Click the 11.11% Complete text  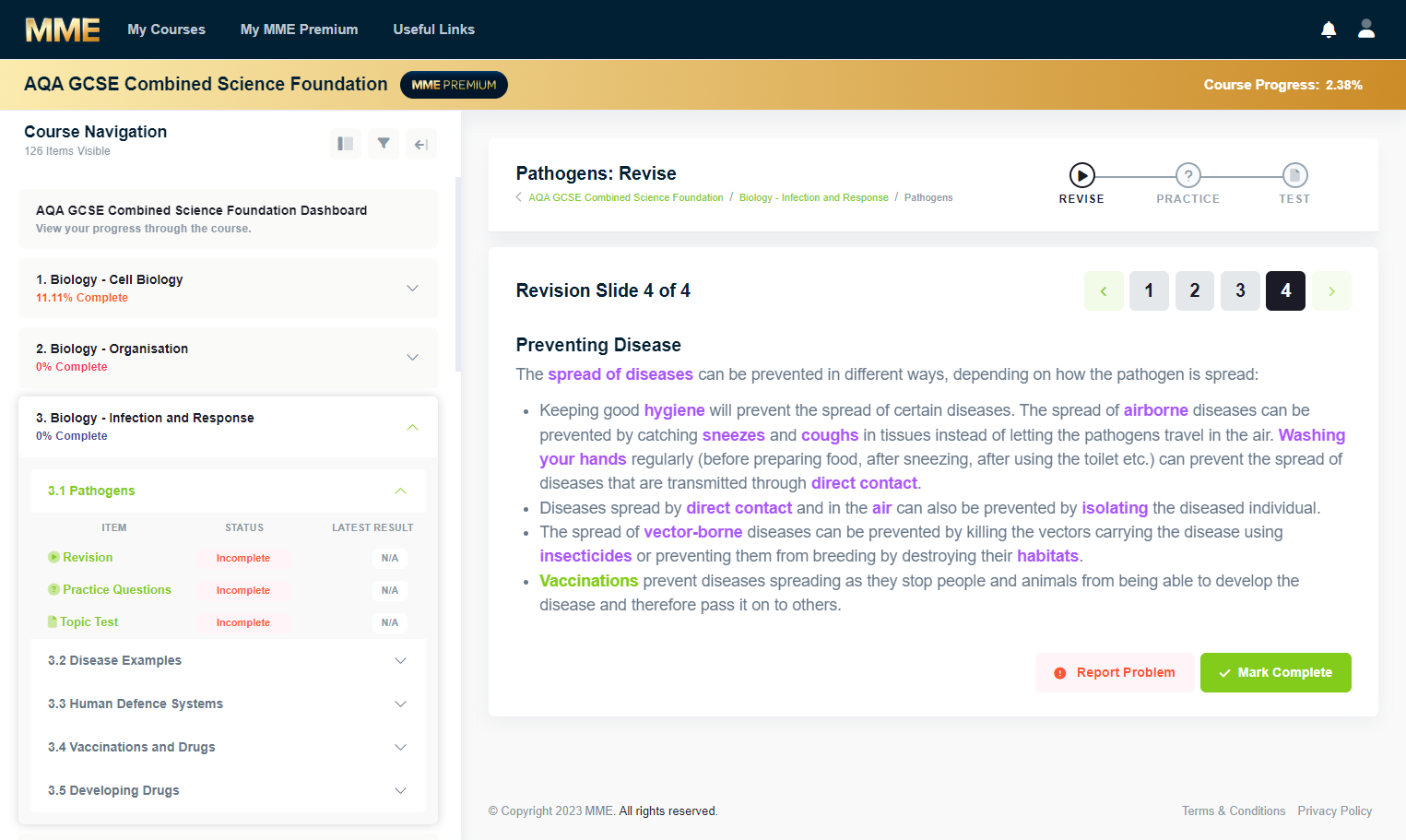pyautogui.click(x=82, y=298)
